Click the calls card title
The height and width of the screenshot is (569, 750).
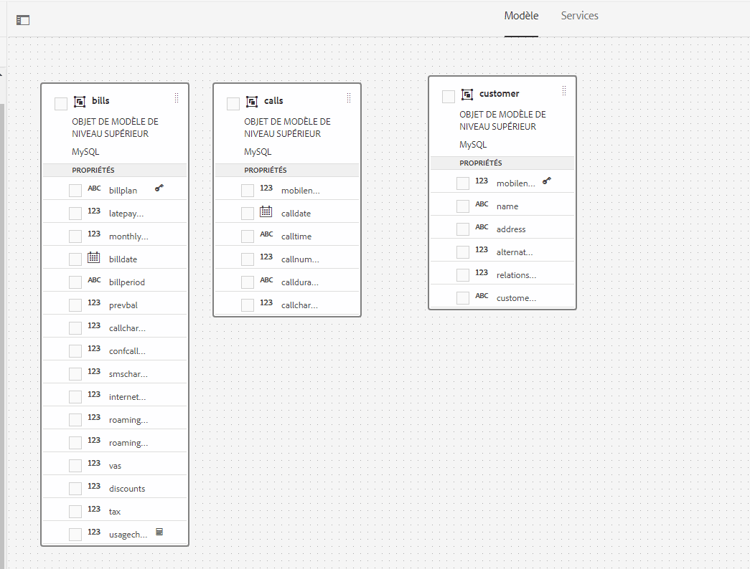[274, 101]
